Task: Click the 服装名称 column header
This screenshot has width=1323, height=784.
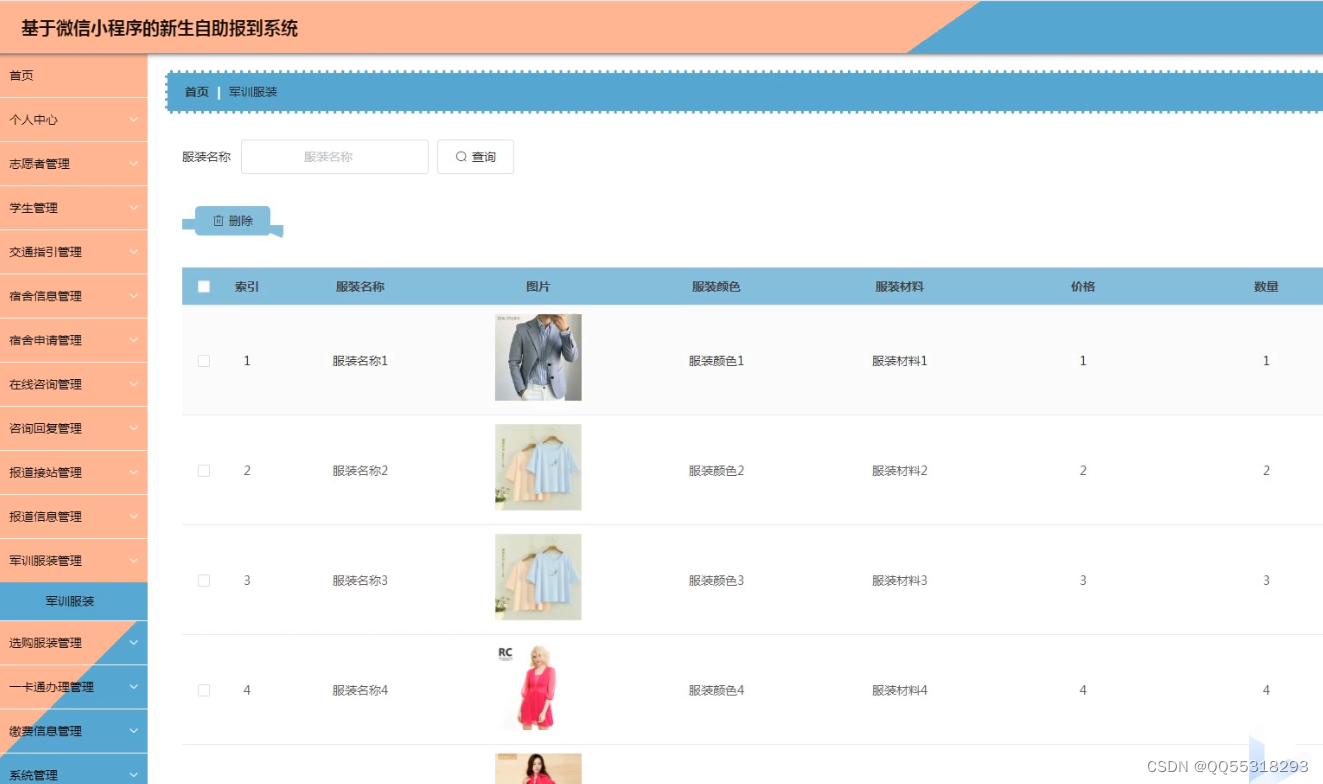Action: (x=360, y=287)
